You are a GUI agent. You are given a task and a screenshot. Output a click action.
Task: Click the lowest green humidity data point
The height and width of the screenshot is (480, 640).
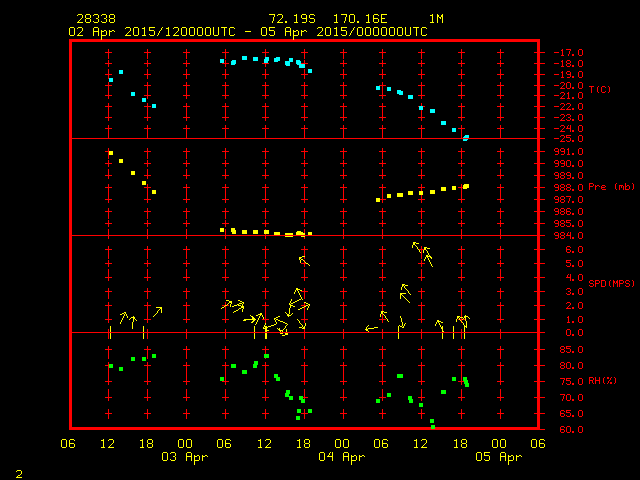point(433,427)
